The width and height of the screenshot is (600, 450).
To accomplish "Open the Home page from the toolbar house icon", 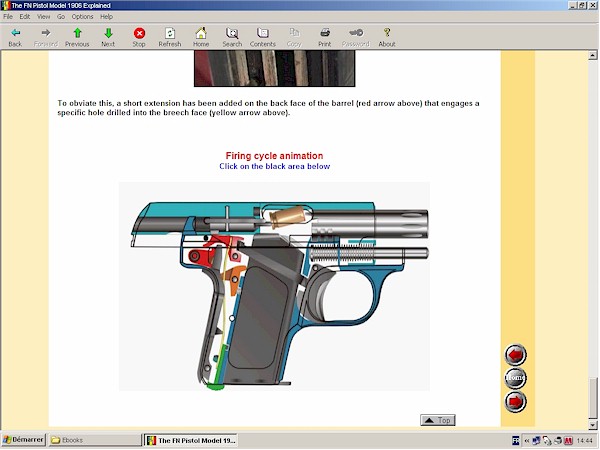I will (x=201, y=37).
